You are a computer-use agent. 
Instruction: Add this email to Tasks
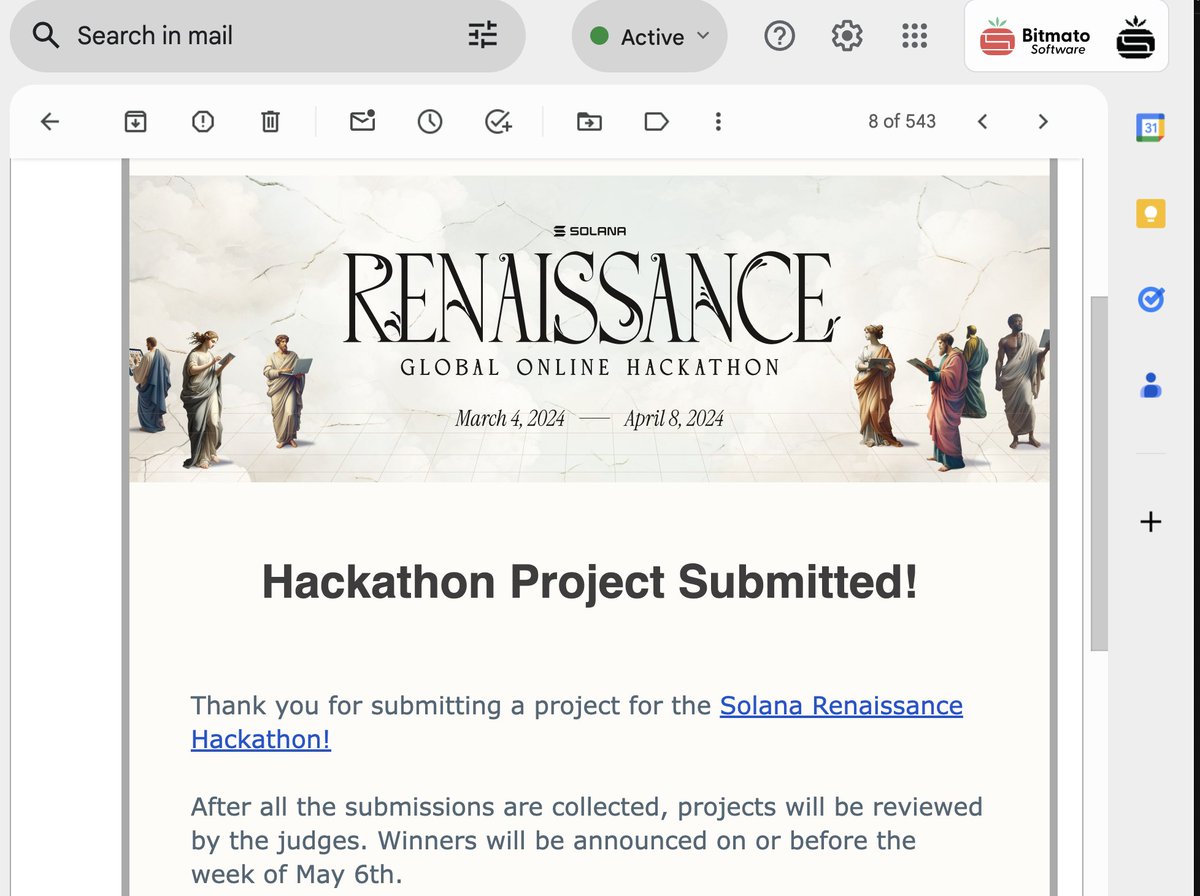tap(497, 121)
